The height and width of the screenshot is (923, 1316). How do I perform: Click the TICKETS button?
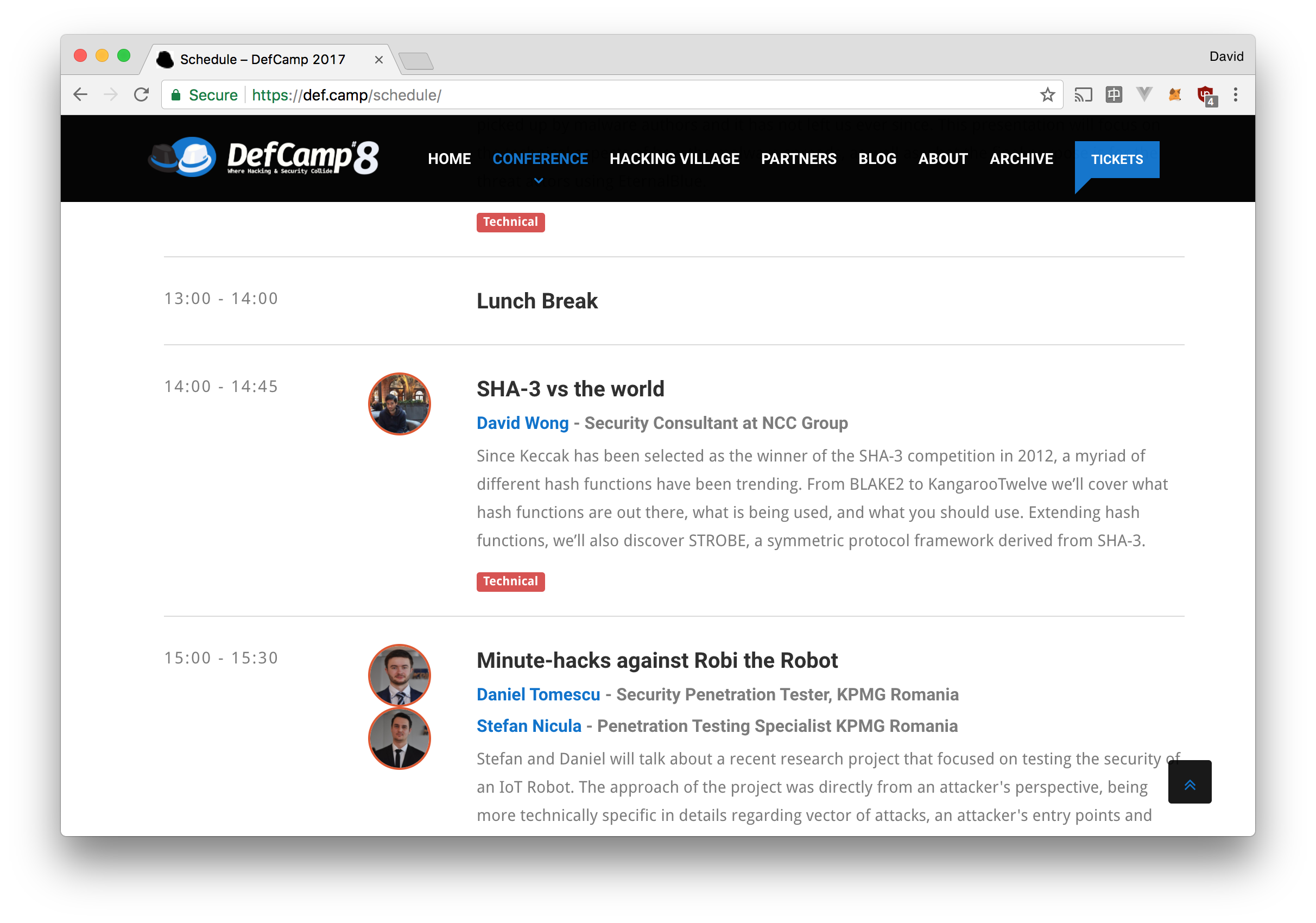[1117, 160]
